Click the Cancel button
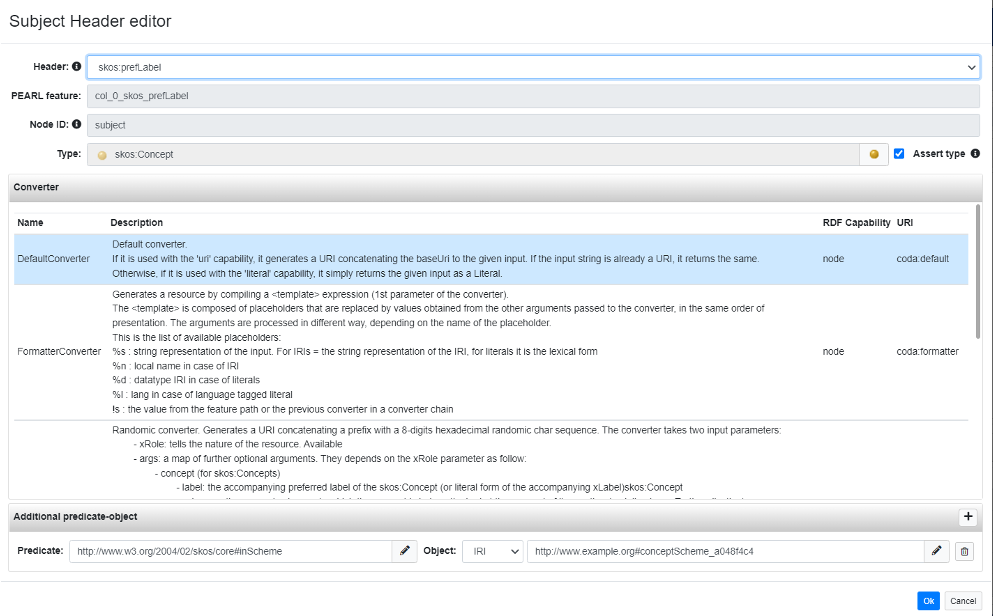 click(965, 600)
